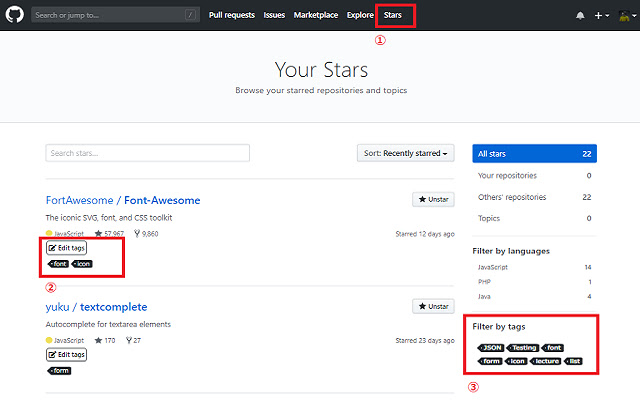
Task: Click the Search stars input box
Action: click(x=147, y=153)
